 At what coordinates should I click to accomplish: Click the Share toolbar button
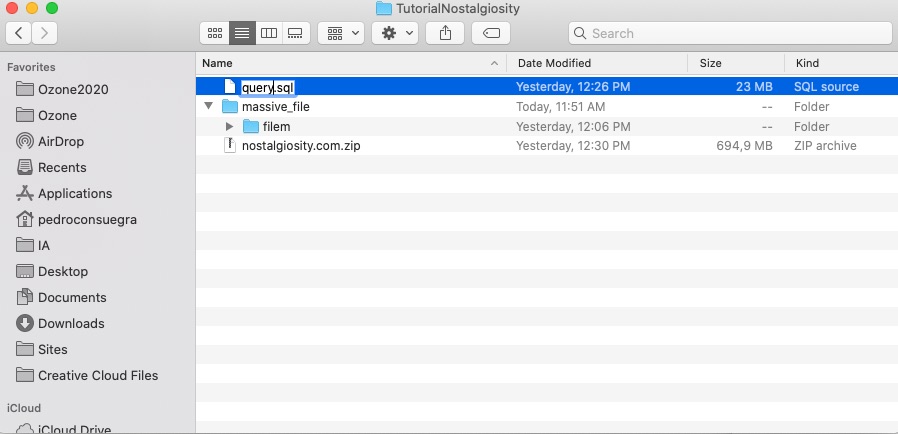click(x=445, y=33)
